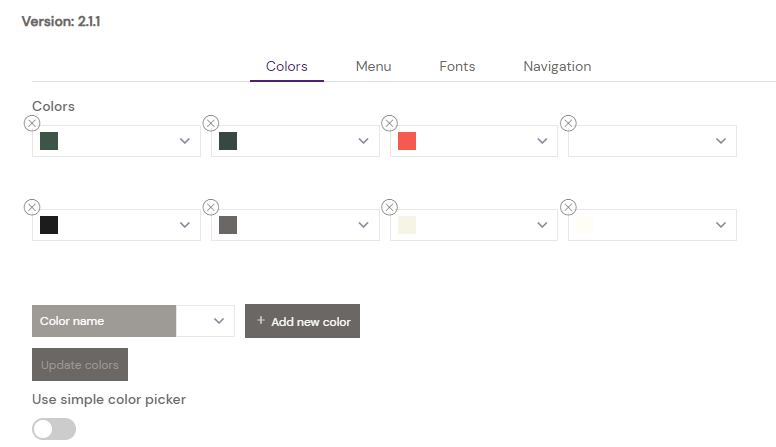Expand the red color dropdown

tap(542, 141)
